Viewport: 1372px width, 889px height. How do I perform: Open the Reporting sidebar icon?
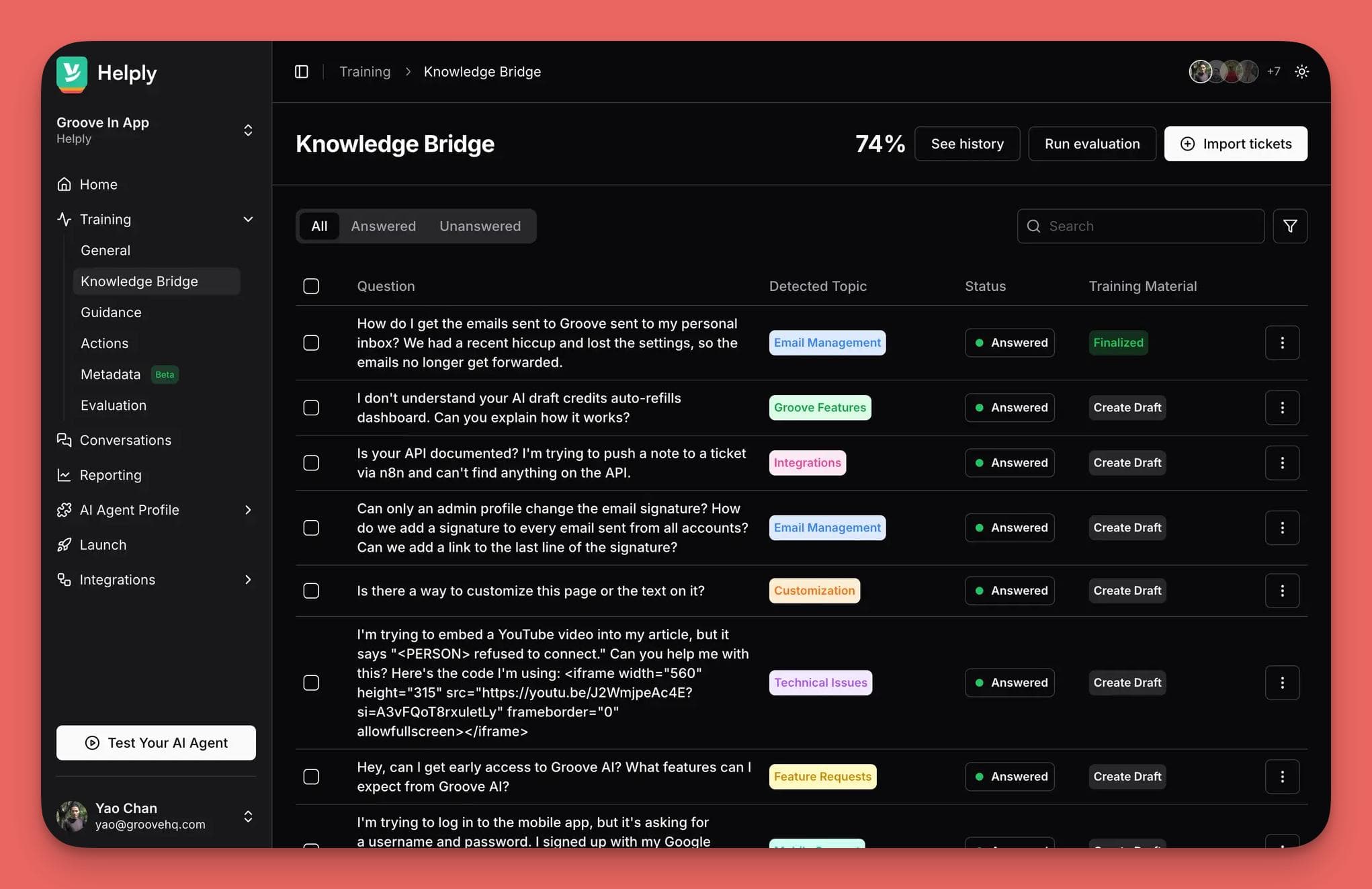click(65, 474)
